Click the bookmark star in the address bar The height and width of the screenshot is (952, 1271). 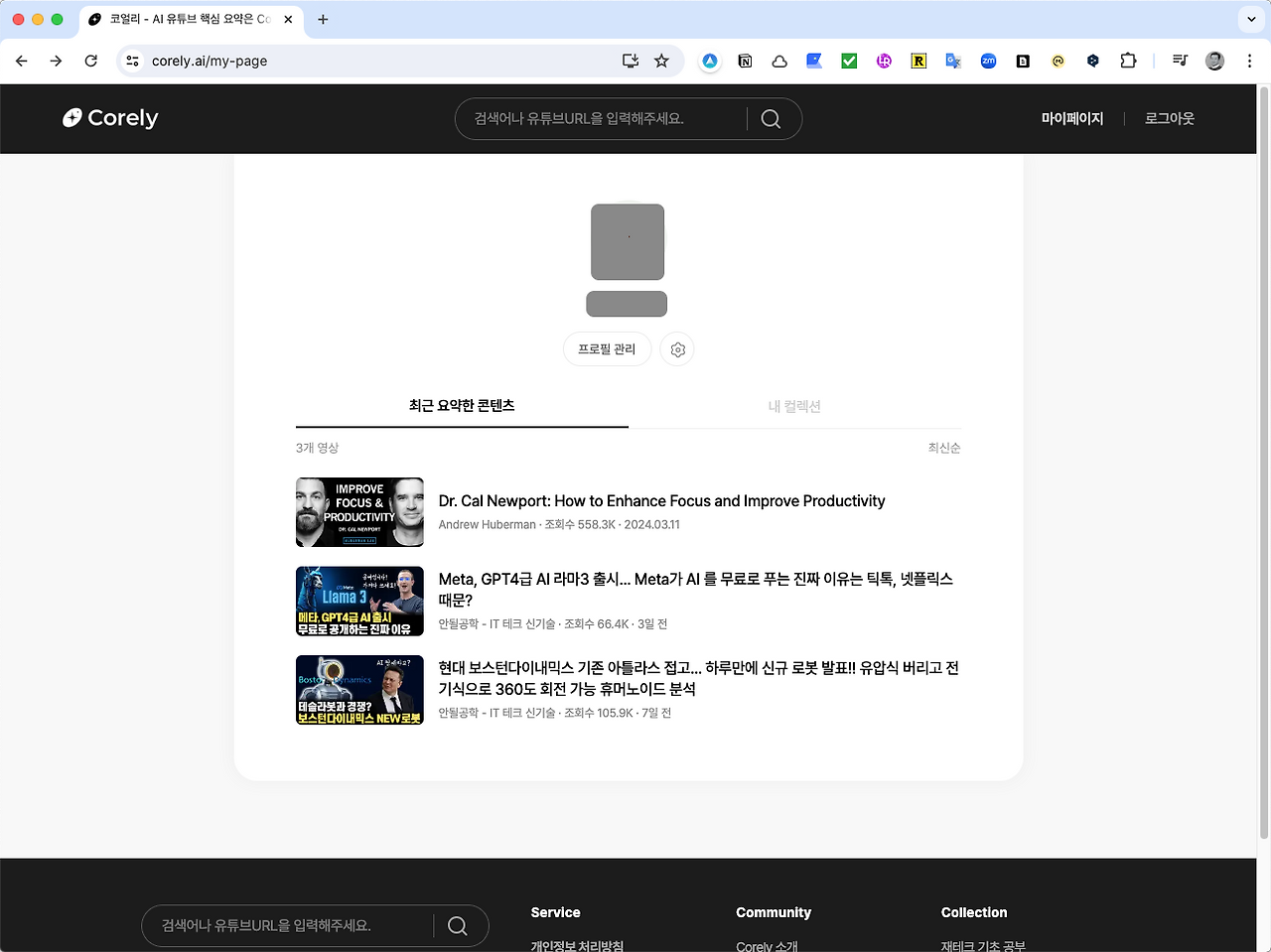point(661,61)
